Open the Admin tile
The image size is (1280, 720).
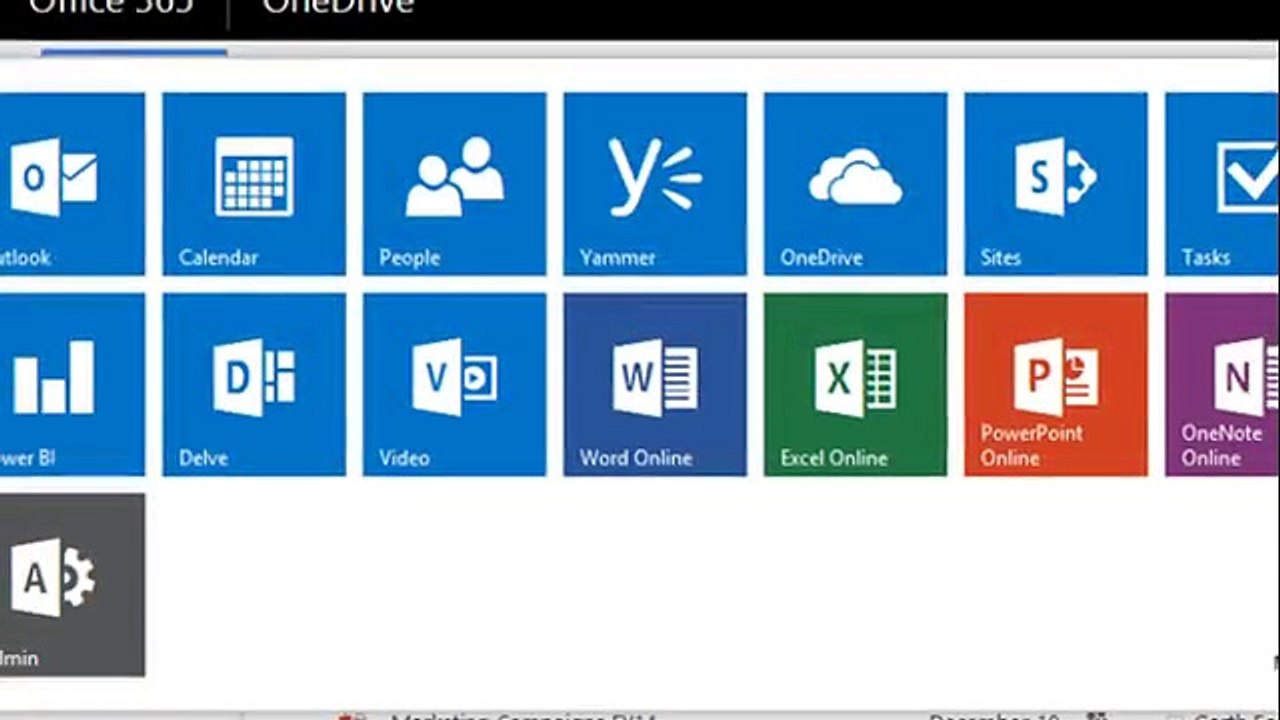coord(72,584)
